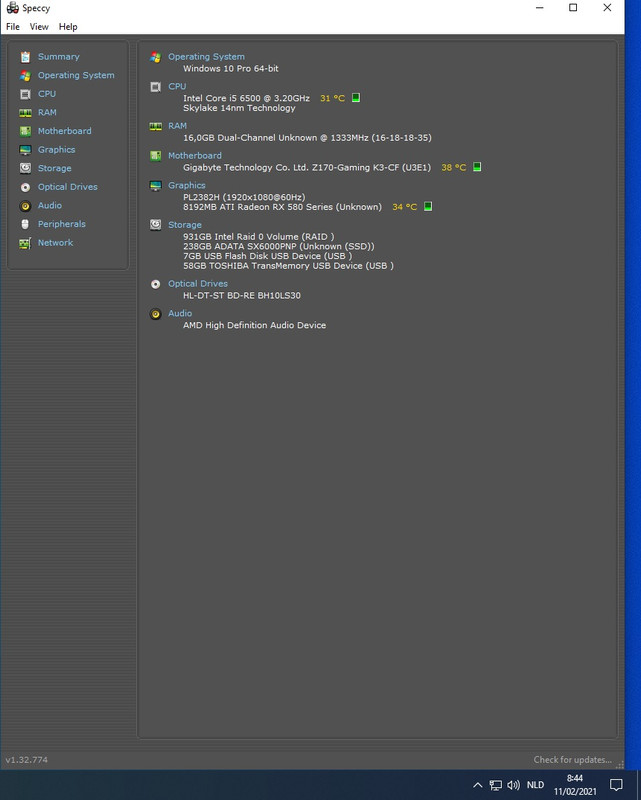Click the memory icon beside the RAM heading
Screen dimensions: 641x800
(156, 126)
